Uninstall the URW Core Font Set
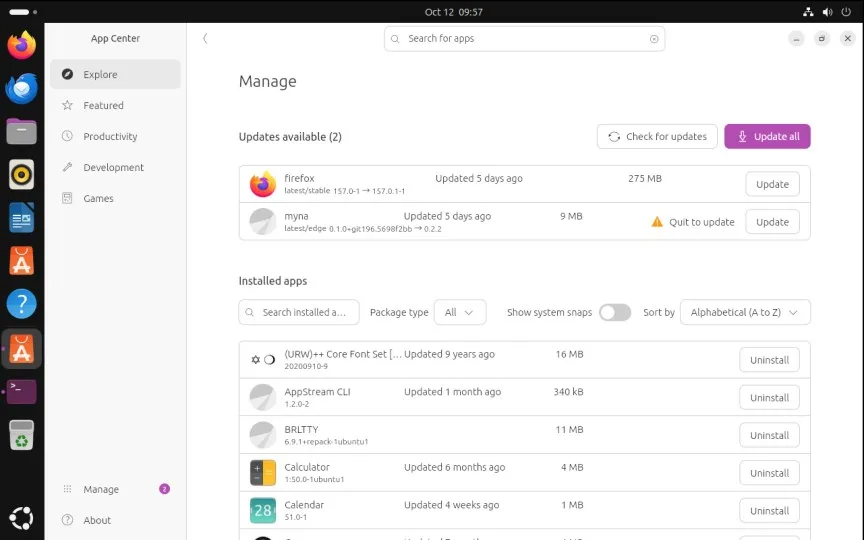The image size is (864, 540). pos(769,360)
